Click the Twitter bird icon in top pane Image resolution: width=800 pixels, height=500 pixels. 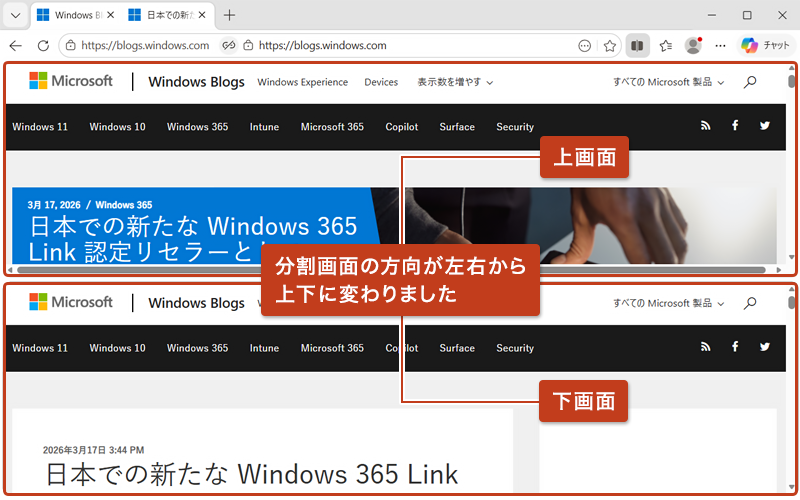point(765,126)
